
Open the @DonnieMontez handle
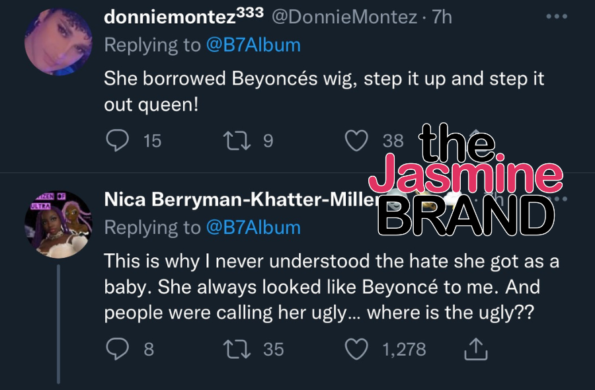[345, 17]
